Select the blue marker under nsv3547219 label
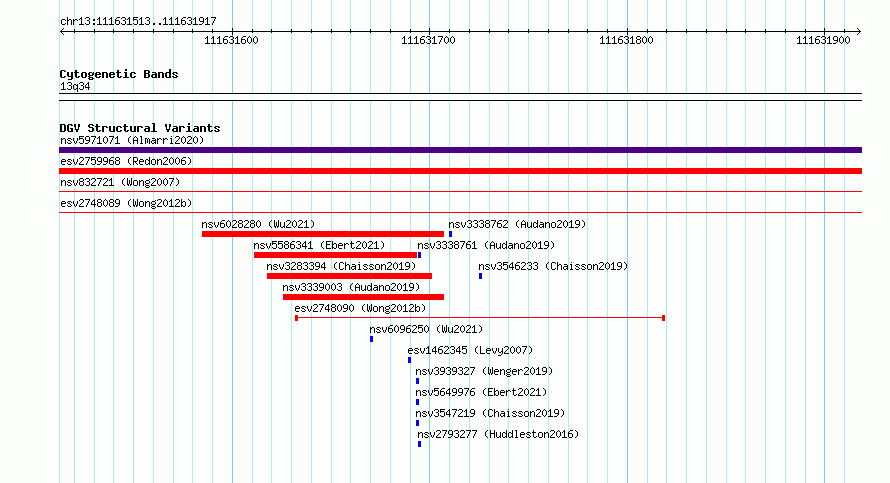 [417, 423]
